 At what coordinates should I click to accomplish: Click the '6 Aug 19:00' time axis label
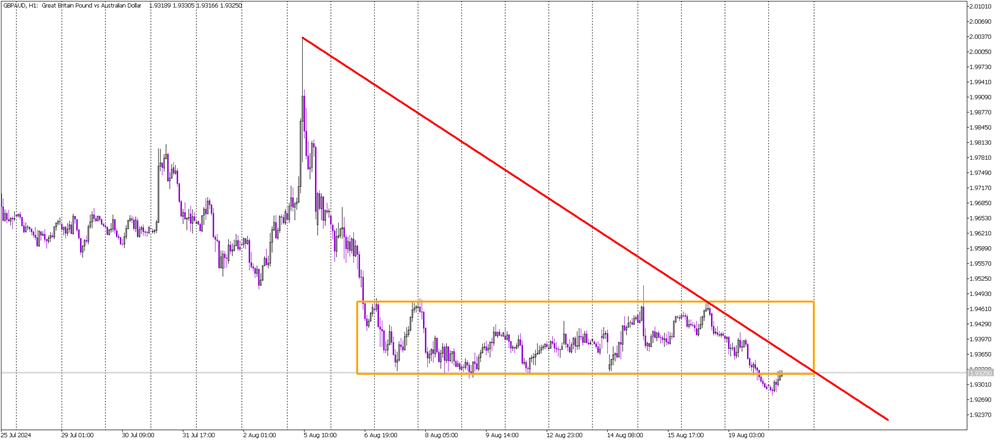point(382,436)
